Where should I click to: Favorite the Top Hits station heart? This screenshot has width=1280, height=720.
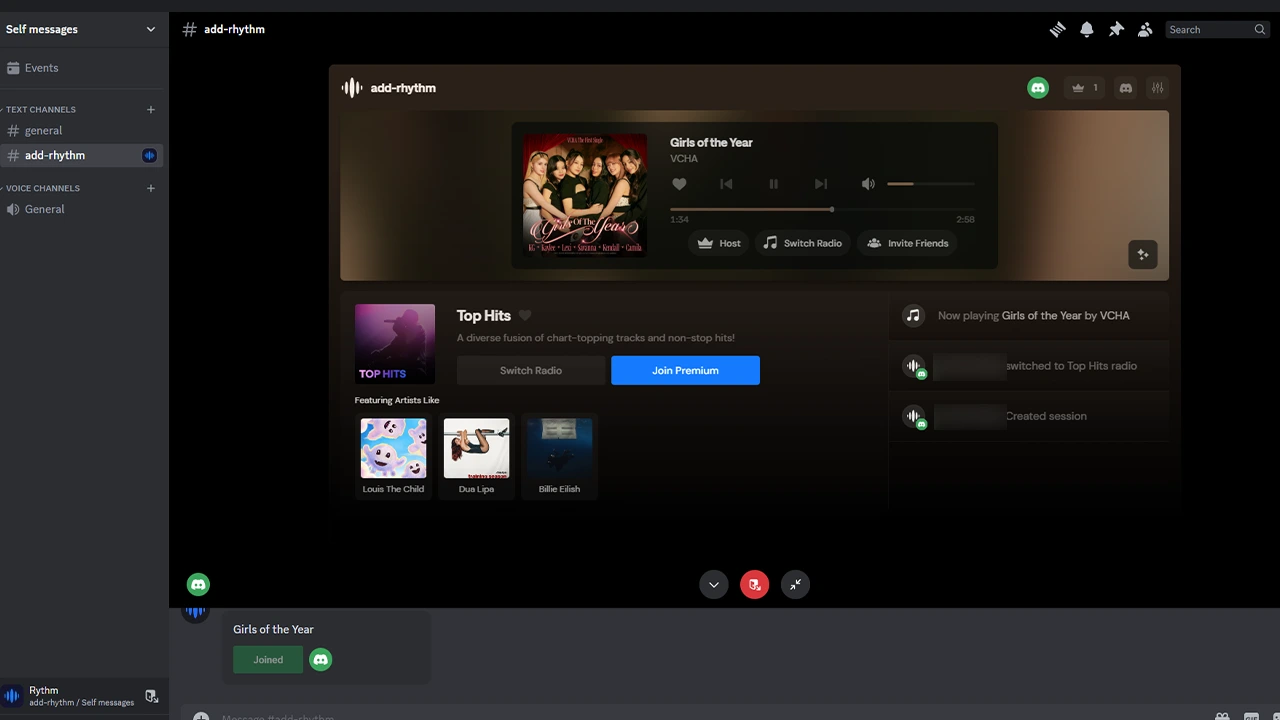pos(524,315)
